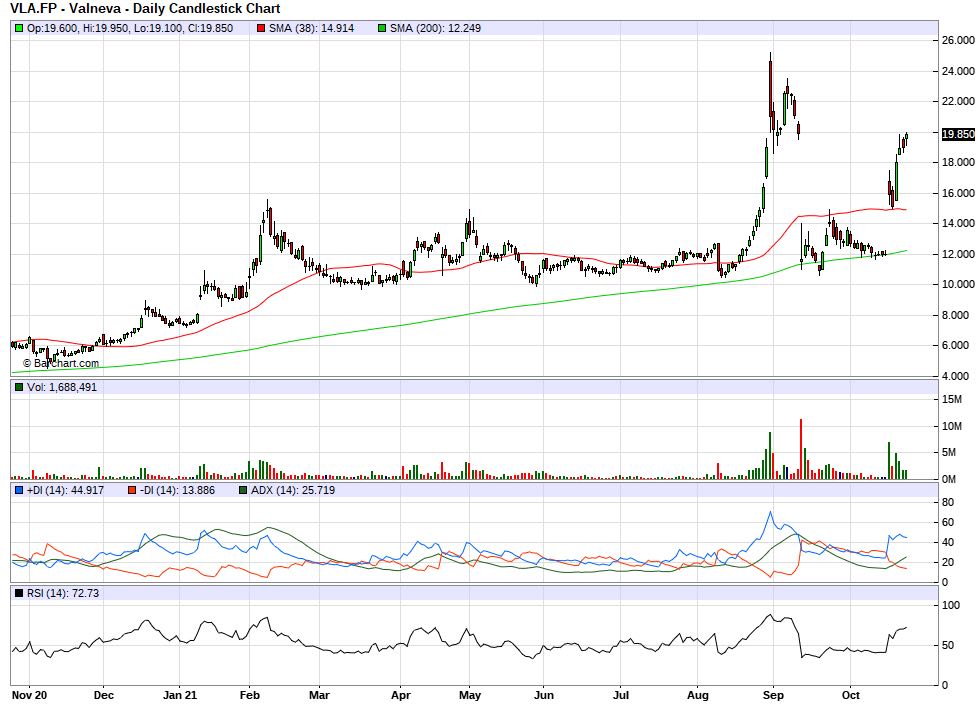This screenshot has height=726, width=980.
Task: Click the Aug date axis label
Action: [x=698, y=695]
